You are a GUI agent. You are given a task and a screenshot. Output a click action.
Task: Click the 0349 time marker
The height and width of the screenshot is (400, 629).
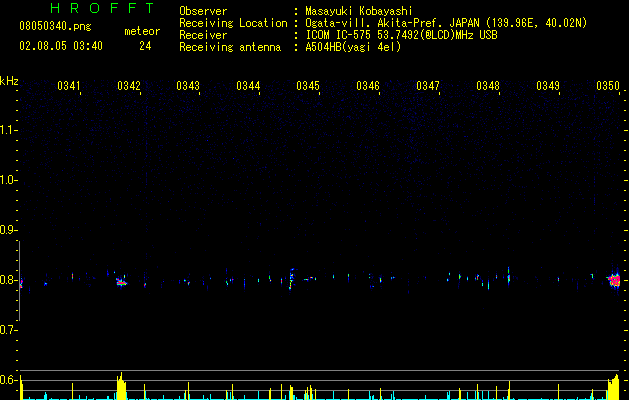click(548, 86)
